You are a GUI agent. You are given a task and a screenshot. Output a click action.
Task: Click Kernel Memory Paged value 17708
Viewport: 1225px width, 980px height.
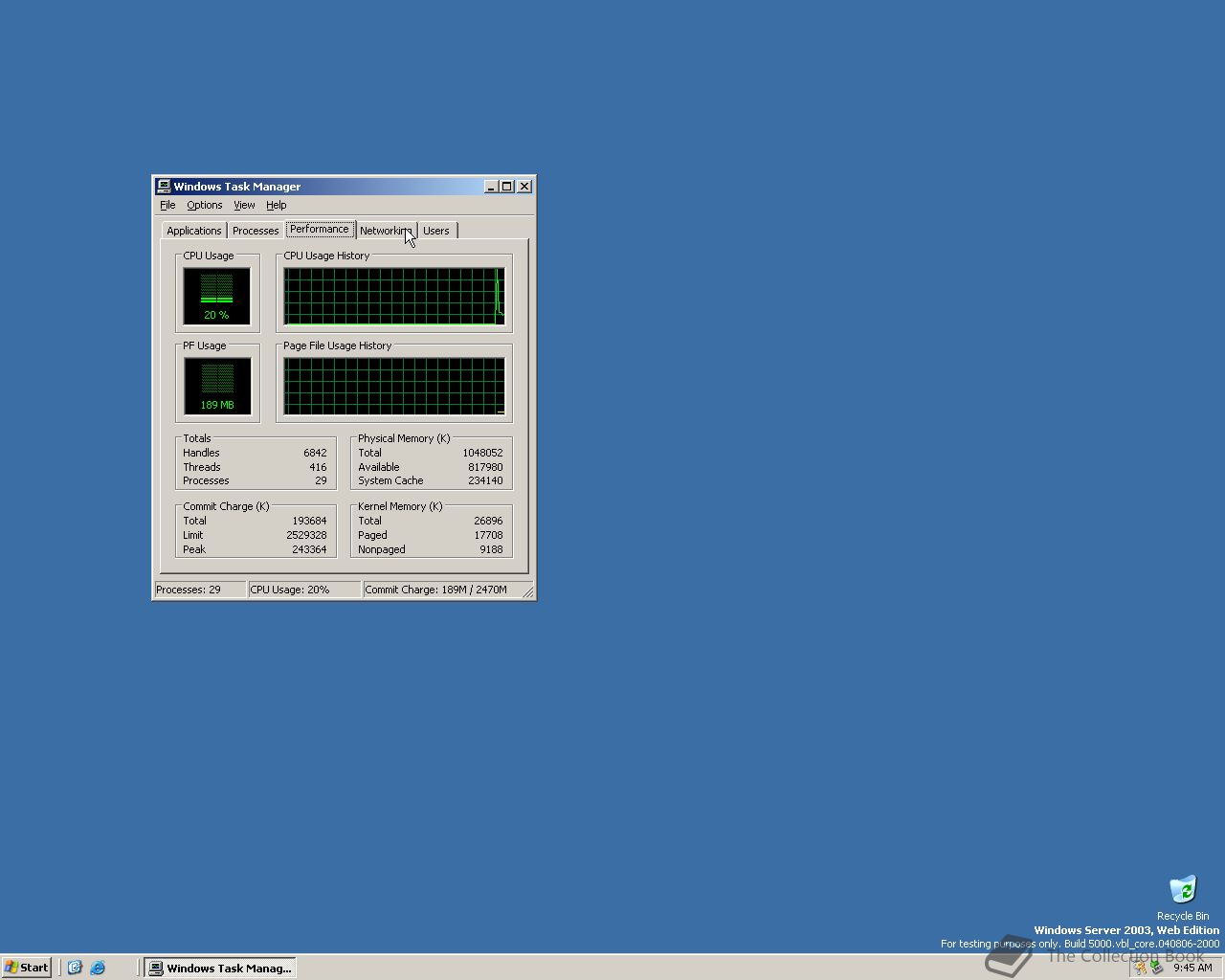488,535
